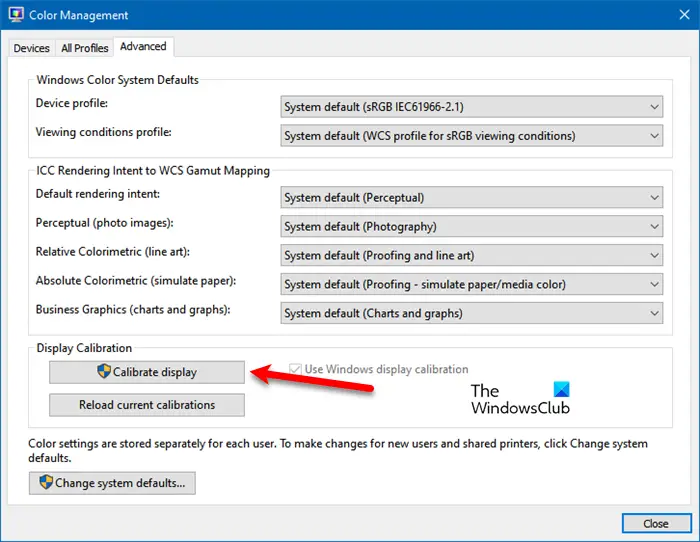The image size is (700, 542).
Task: Click the Color Management title bar icon
Action: 16,16
